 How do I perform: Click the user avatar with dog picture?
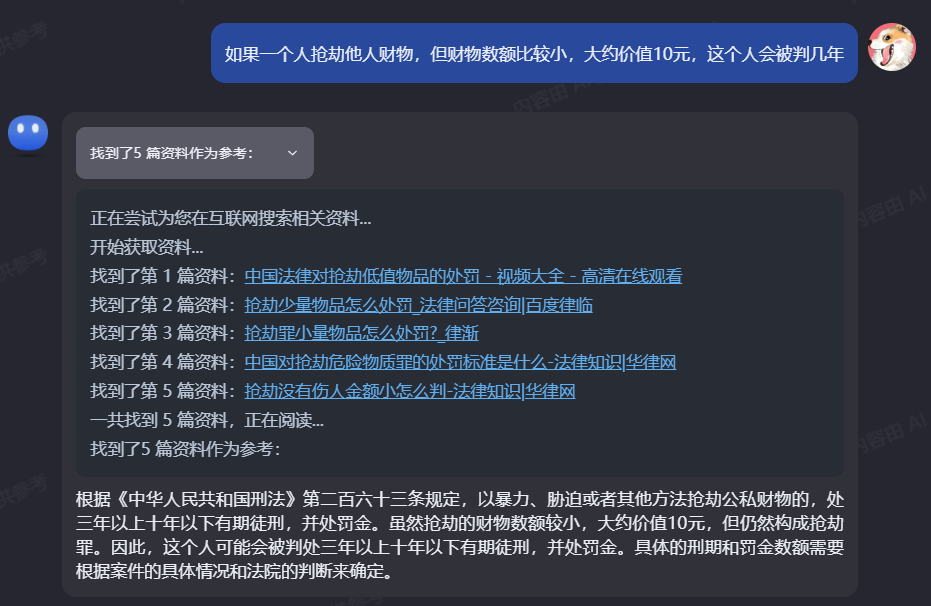891,47
